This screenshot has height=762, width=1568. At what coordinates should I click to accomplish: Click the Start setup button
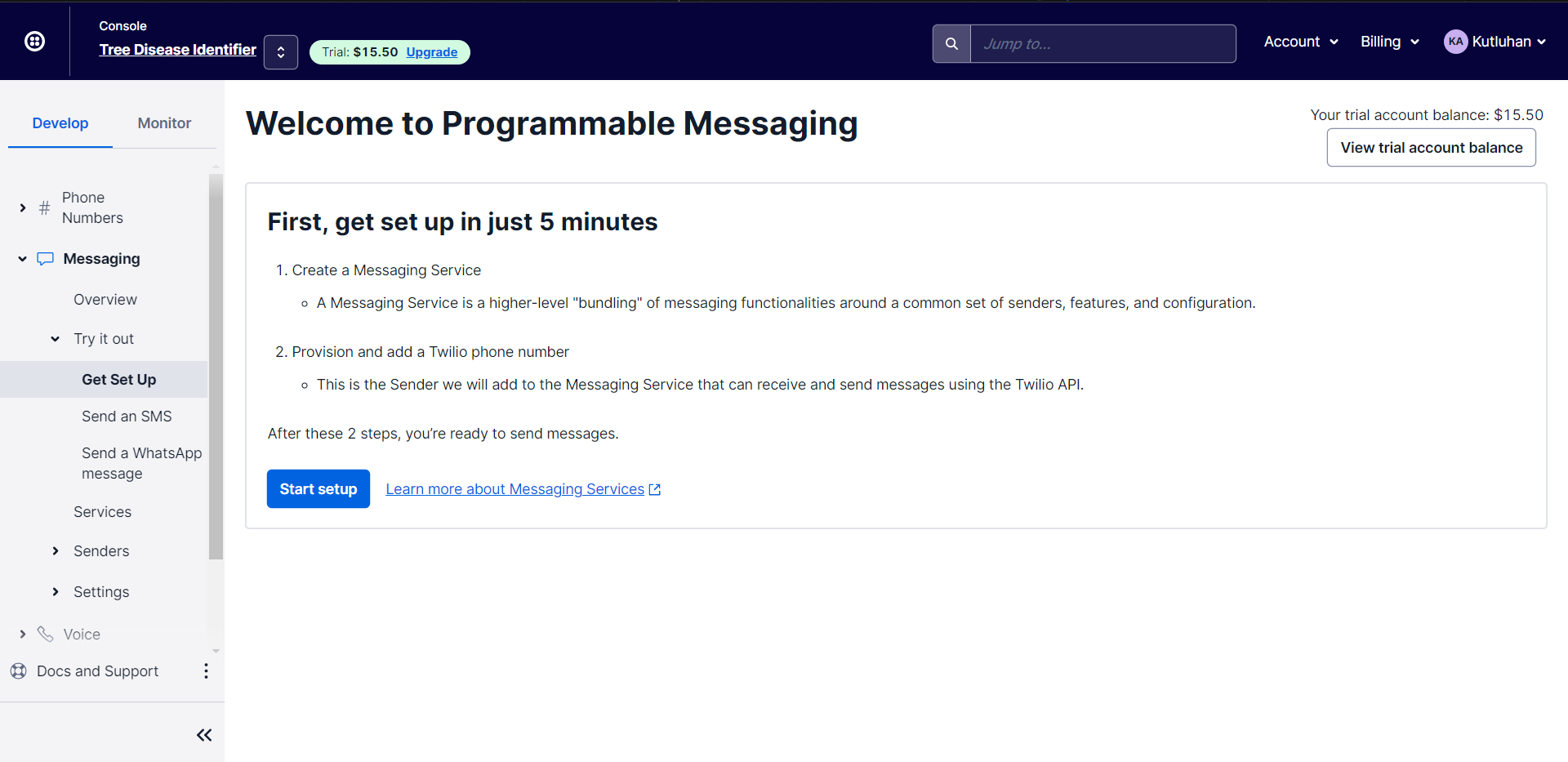coord(318,489)
